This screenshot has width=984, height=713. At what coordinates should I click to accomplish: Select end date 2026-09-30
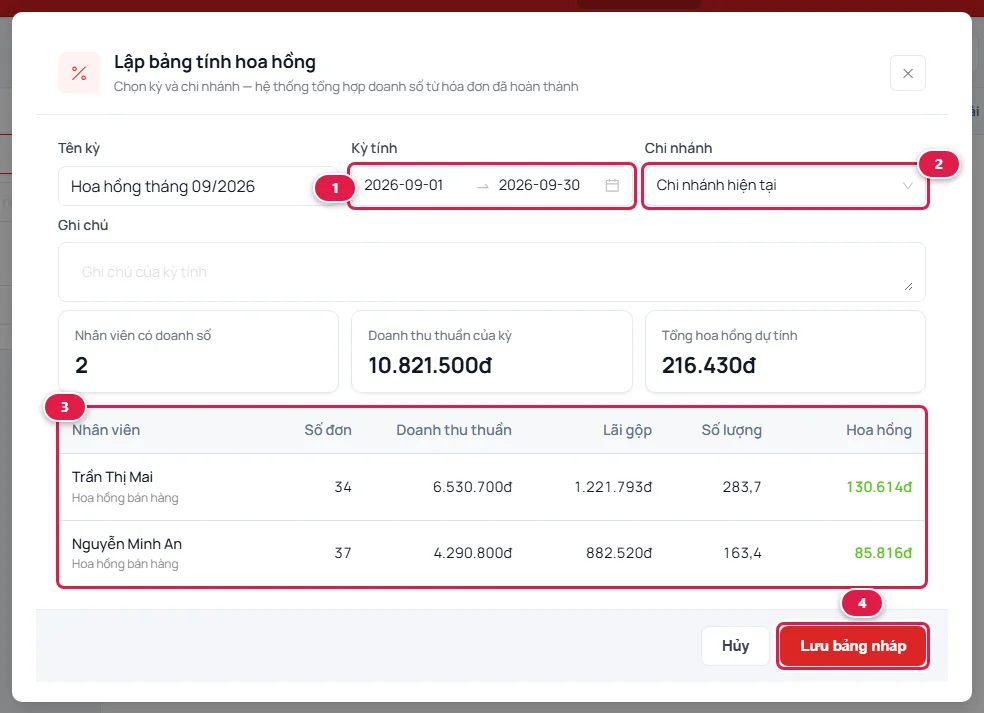(x=539, y=185)
